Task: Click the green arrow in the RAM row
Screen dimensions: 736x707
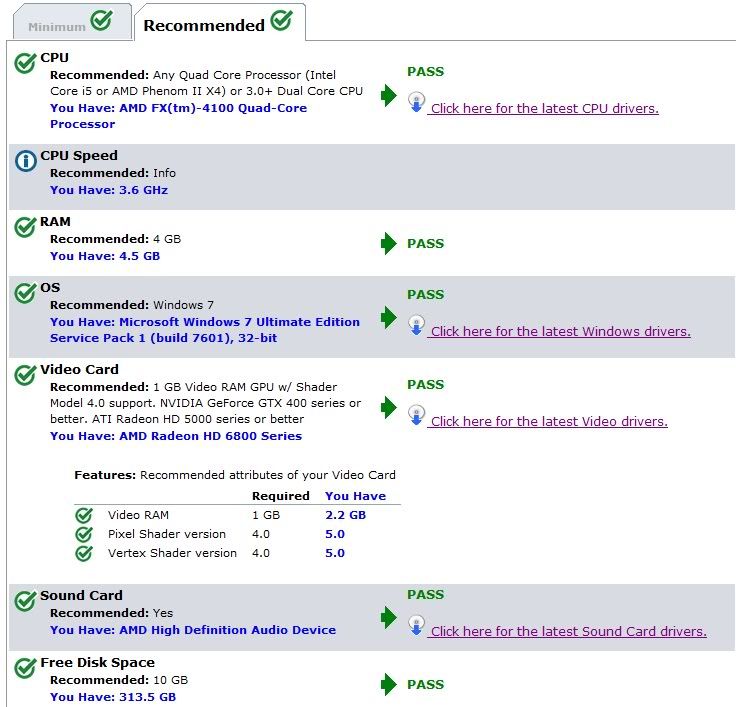Action: click(388, 243)
